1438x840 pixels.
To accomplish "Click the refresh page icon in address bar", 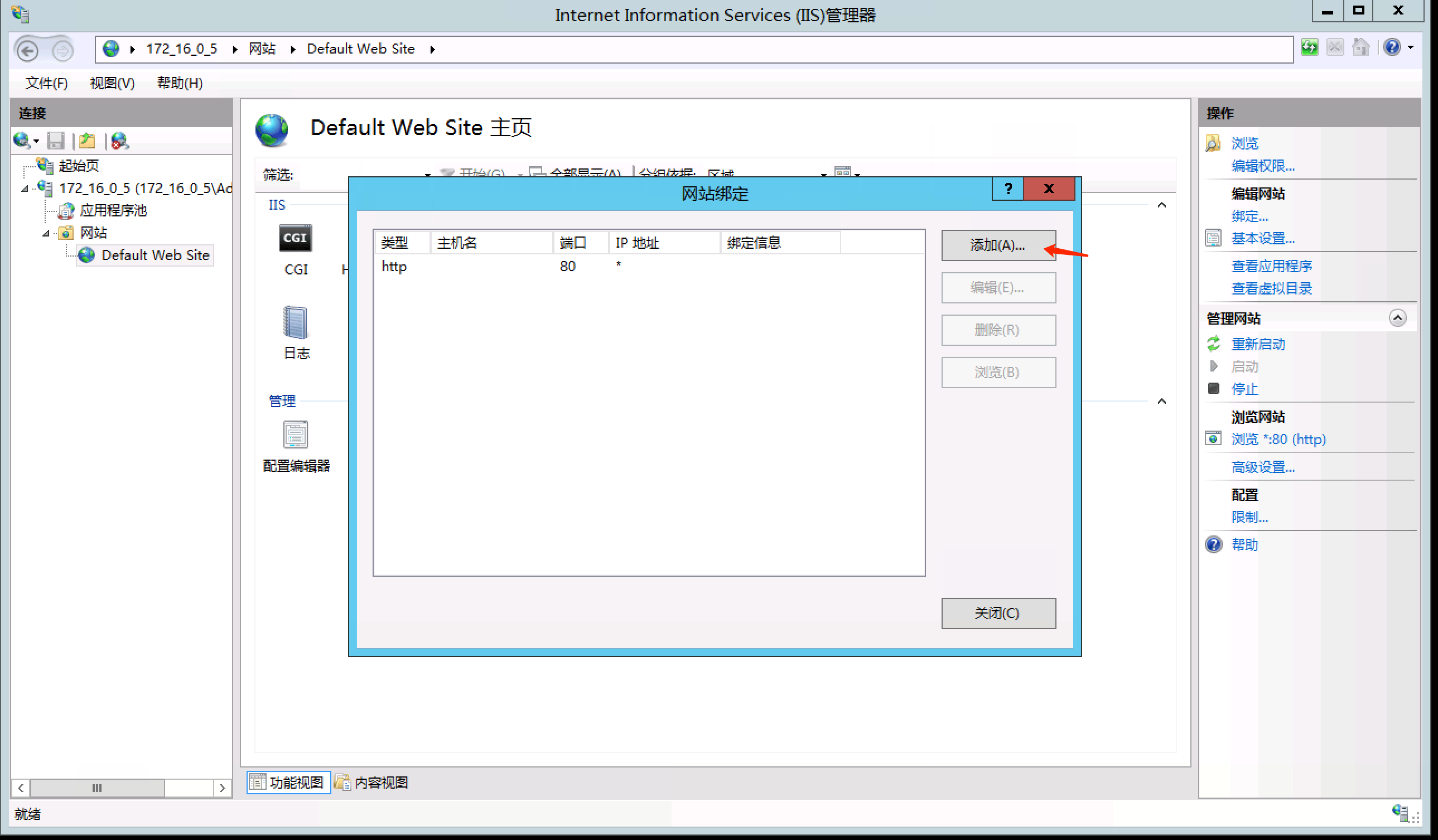I will coord(1309,48).
